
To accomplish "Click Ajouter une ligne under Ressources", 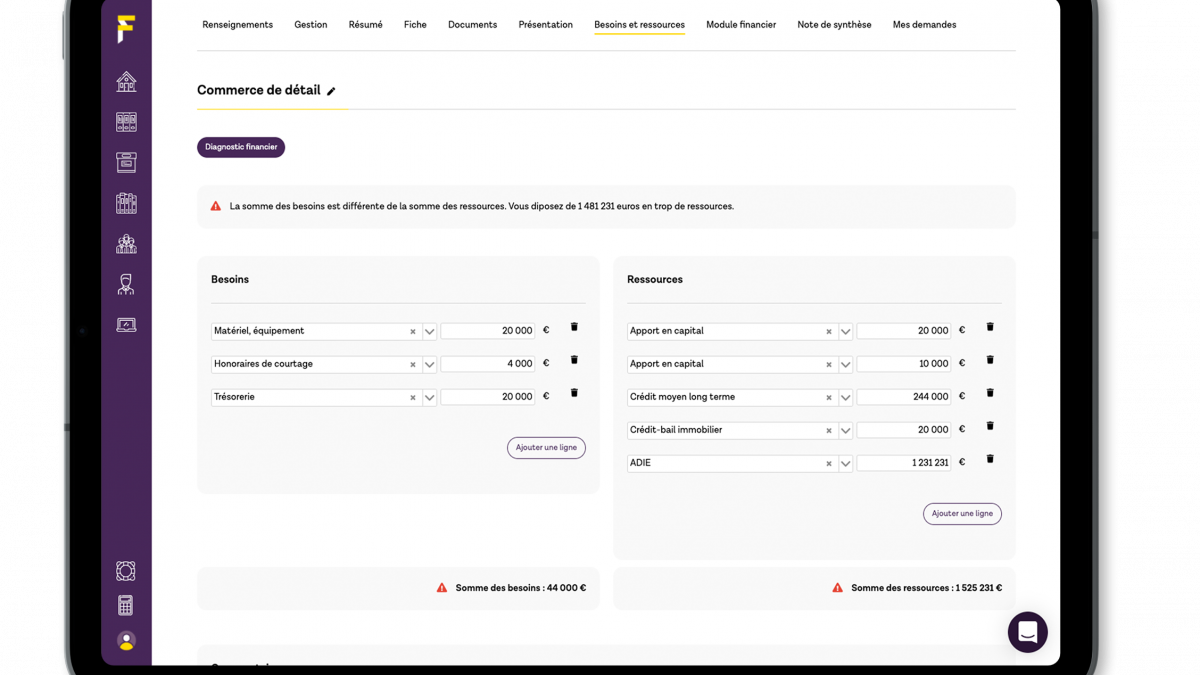I will tap(962, 514).
